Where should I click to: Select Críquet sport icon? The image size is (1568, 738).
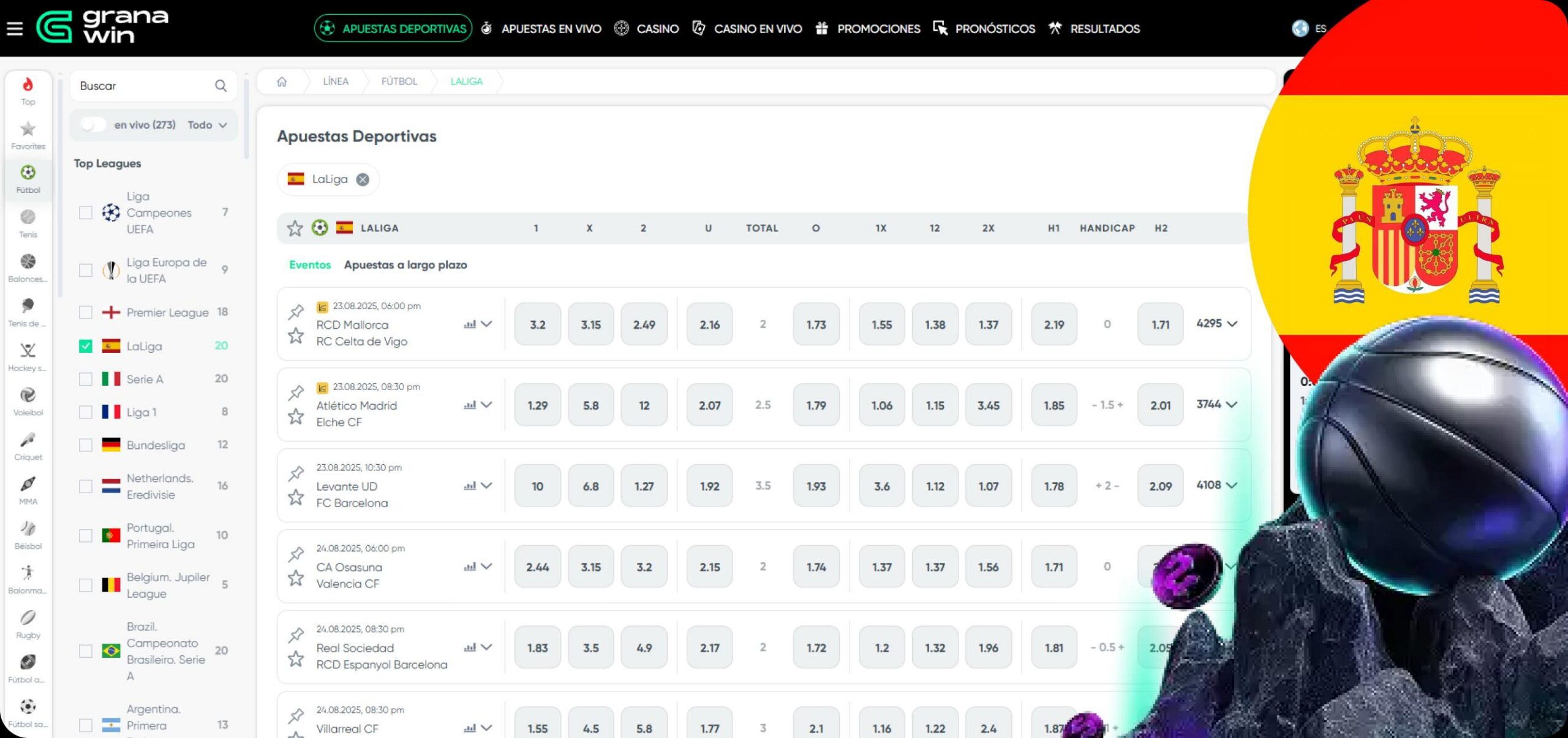tap(28, 446)
